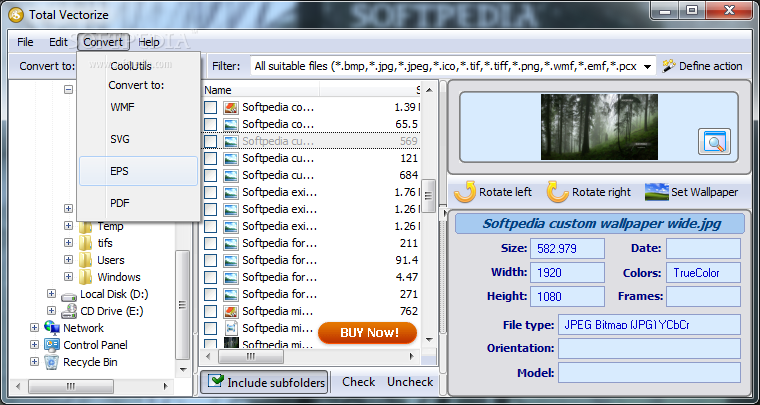Click the Uncheck button below file list
Image resolution: width=760 pixels, height=405 pixels.
tap(410, 382)
